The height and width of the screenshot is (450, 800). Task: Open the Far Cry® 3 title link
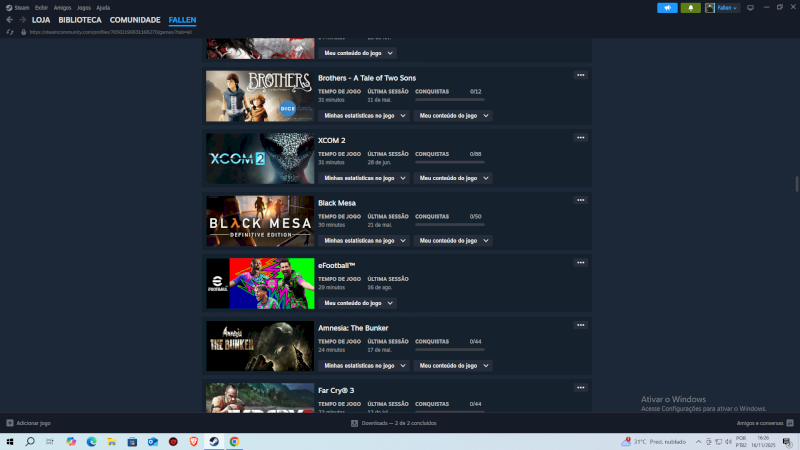tap(336, 390)
